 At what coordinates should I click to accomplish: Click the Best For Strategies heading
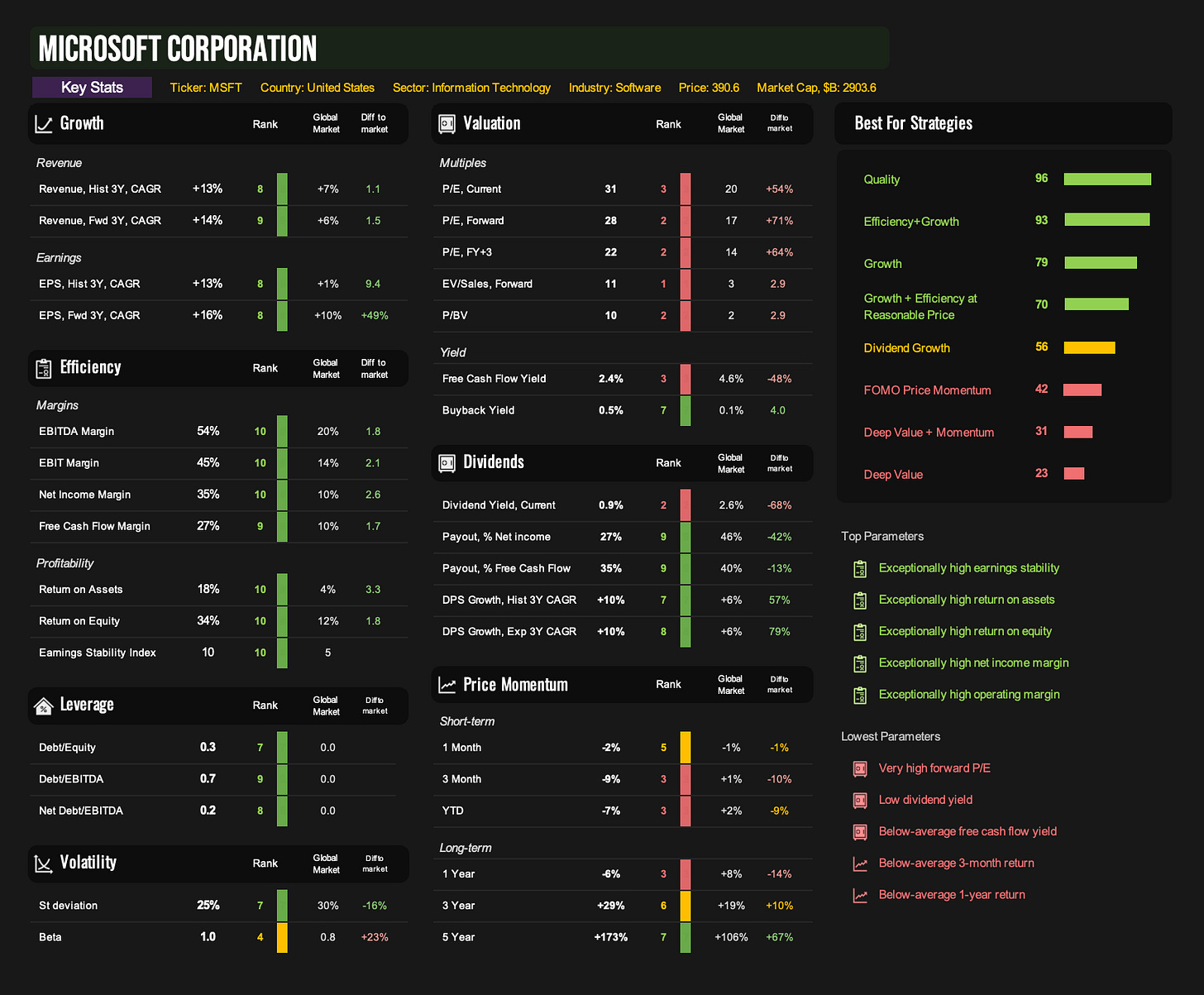(x=913, y=123)
